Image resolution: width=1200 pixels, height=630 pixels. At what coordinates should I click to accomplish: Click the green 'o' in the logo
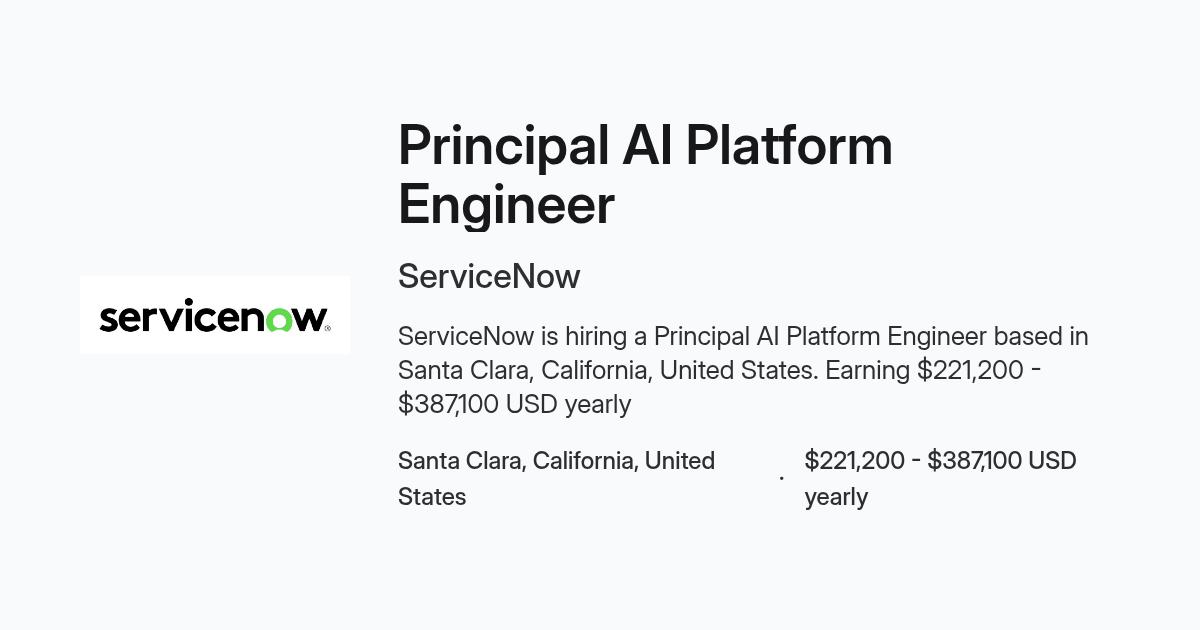click(x=279, y=319)
